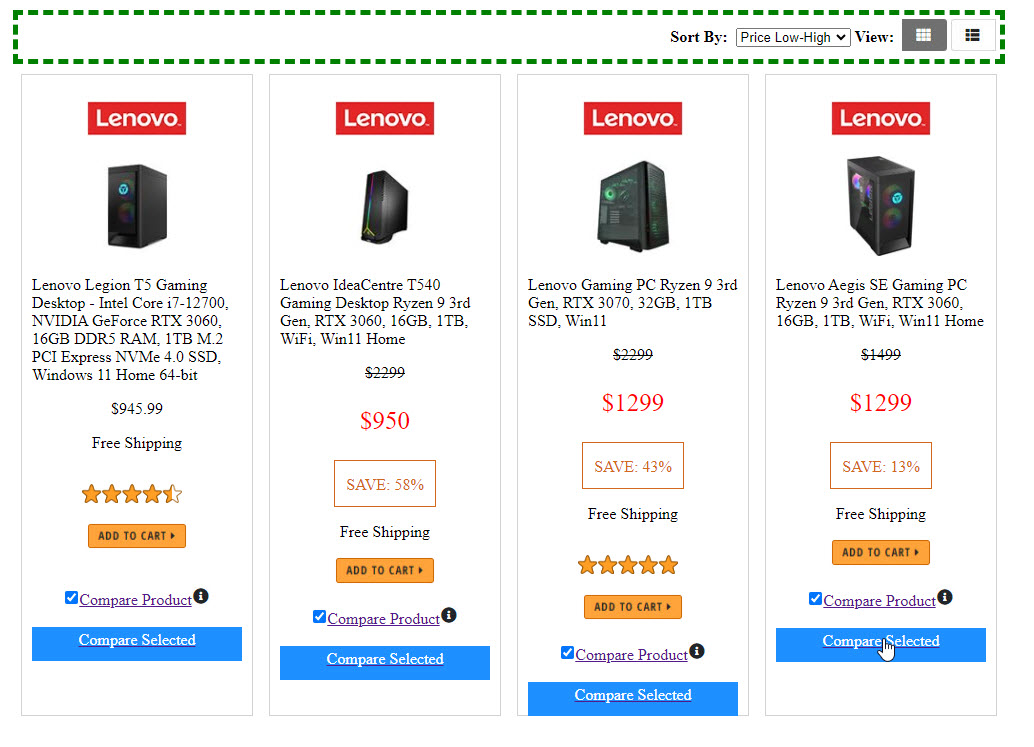Viewport: 1034px width, 747px height.
Task: Click Lenovo logo above Aegis SE product
Action: (881, 118)
